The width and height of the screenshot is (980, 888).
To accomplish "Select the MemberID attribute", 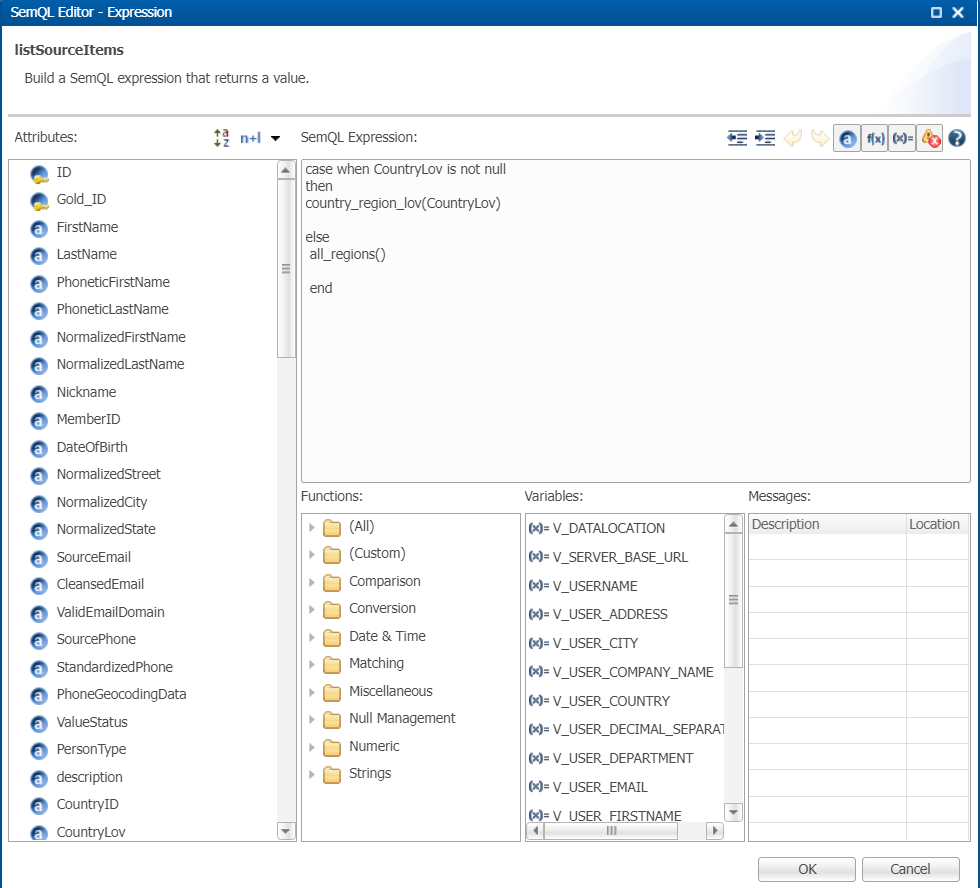I will pyautogui.click(x=88, y=420).
